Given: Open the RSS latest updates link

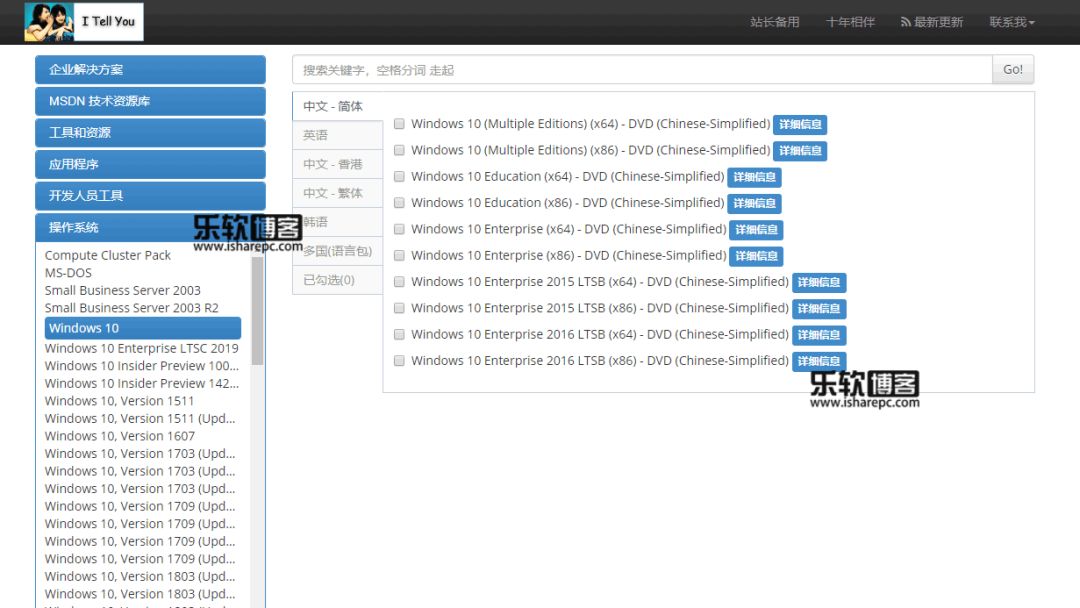Looking at the screenshot, I should (931, 22).
